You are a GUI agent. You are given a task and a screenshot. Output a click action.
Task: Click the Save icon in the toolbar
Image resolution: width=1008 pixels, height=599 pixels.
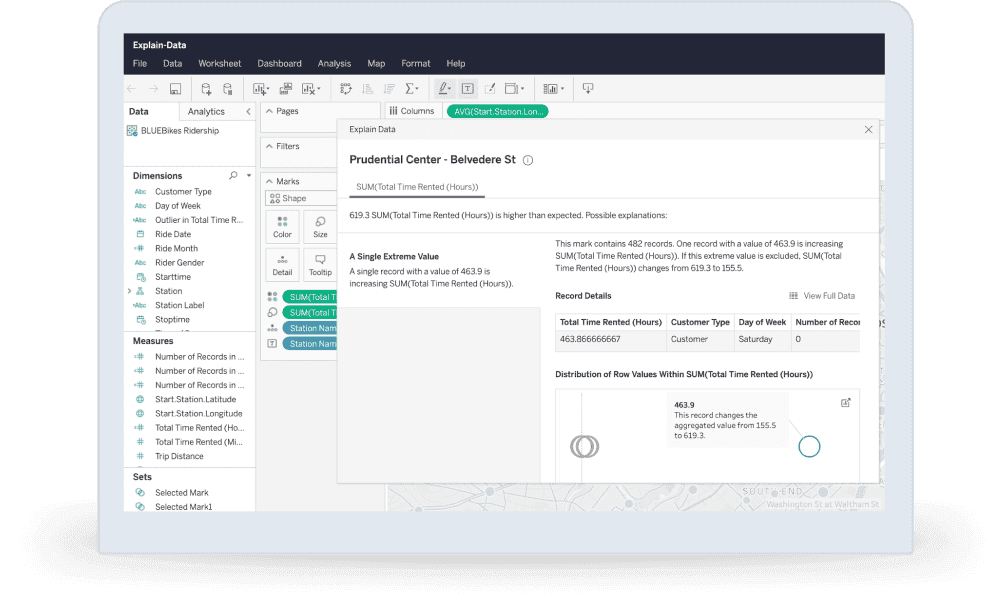pos(176,89)
